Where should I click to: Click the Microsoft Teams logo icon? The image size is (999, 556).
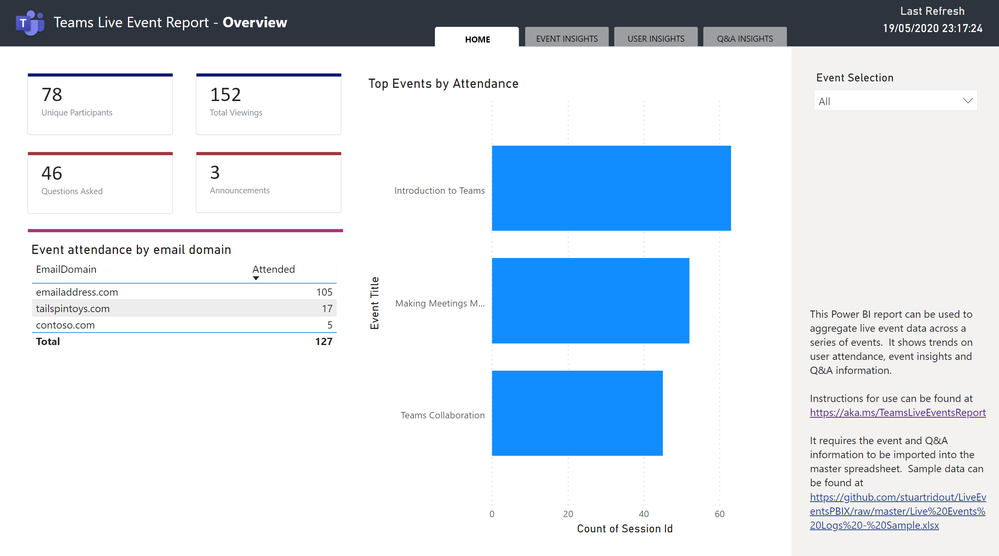(30, 23)
